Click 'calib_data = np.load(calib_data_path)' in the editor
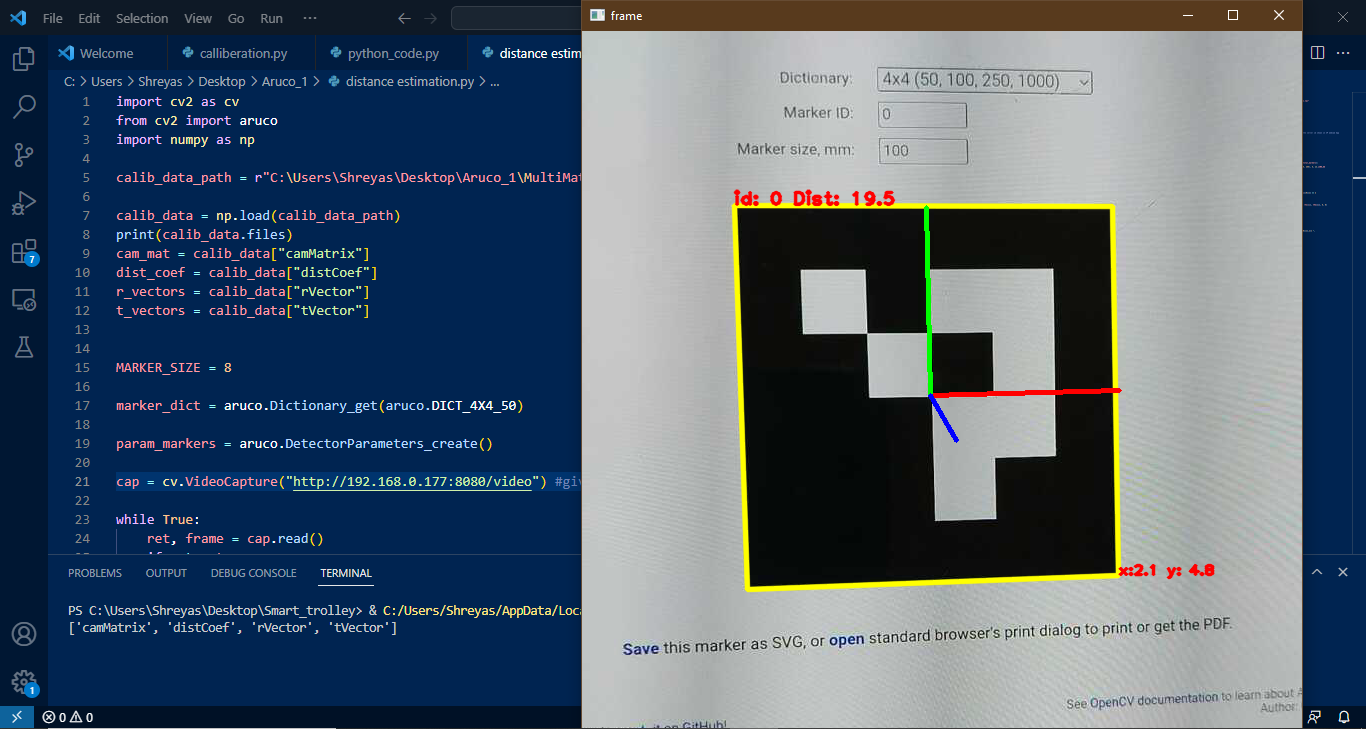The image size is (1366, 729). (x=258, y=216)
